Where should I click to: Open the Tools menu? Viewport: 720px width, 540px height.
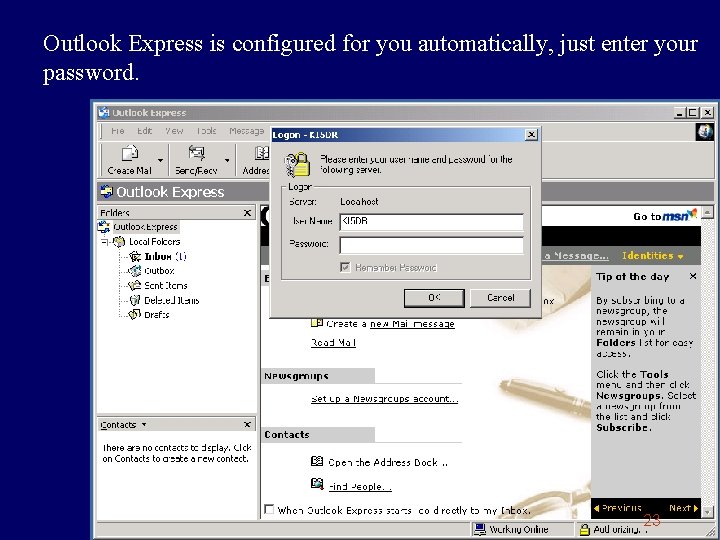(206, 131)
